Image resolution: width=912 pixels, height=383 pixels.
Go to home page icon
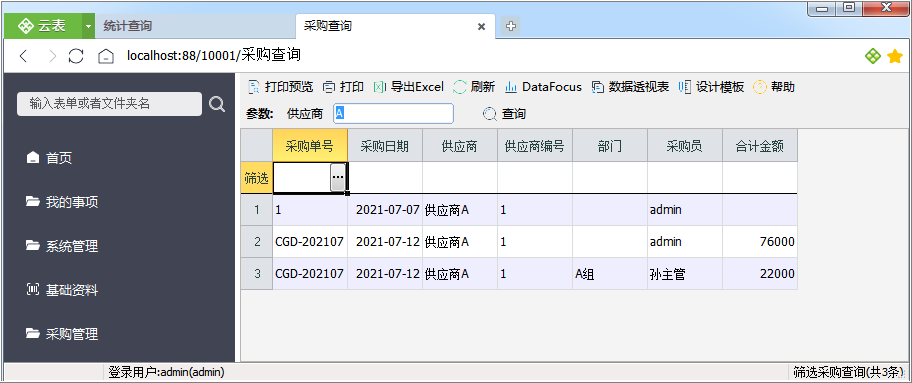pyautogui.click(x=105, y=56)
